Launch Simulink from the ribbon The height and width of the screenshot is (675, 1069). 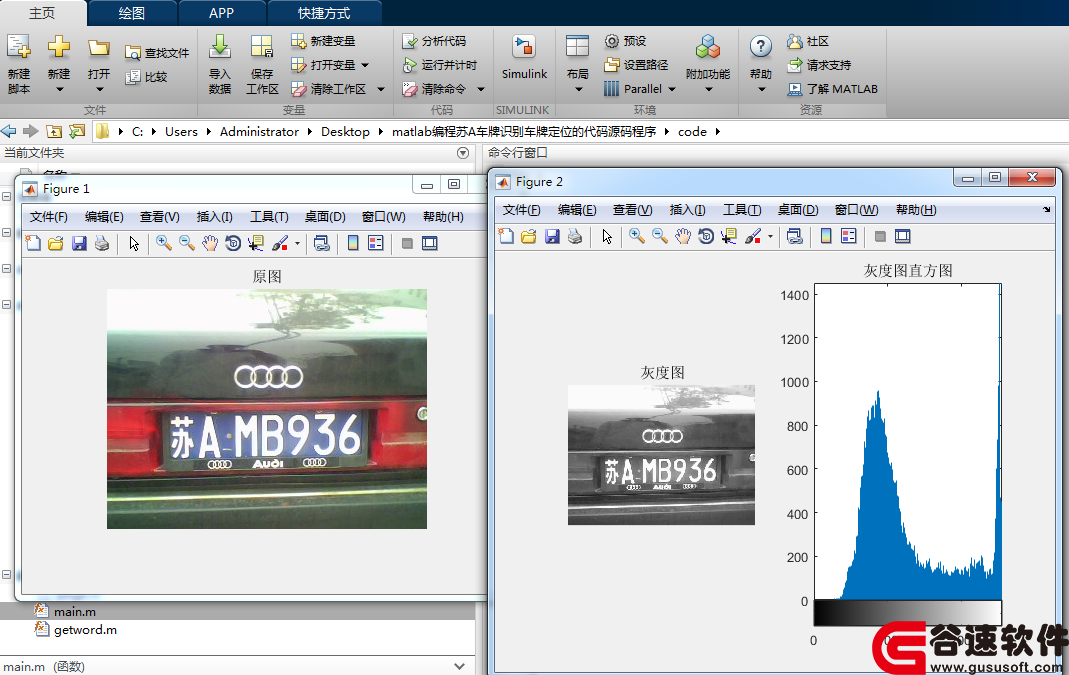pyautogui.click(x=524, y=58)
